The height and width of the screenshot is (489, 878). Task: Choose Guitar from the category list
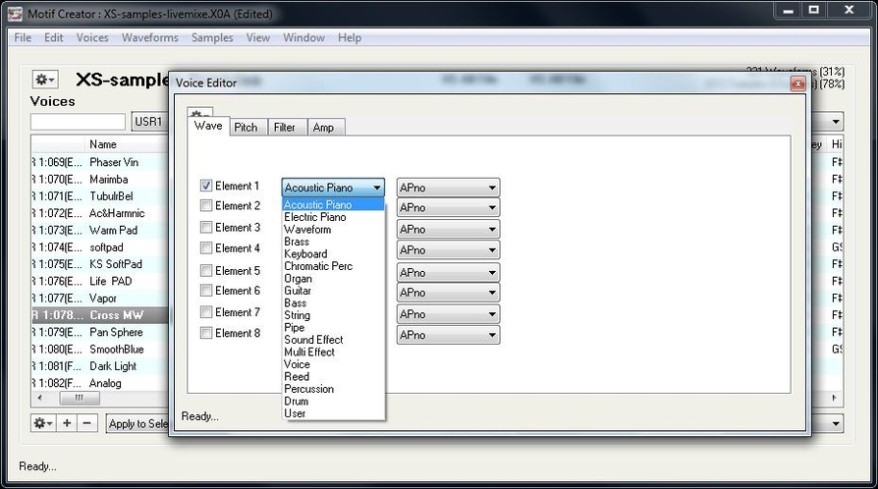(333, 291)
